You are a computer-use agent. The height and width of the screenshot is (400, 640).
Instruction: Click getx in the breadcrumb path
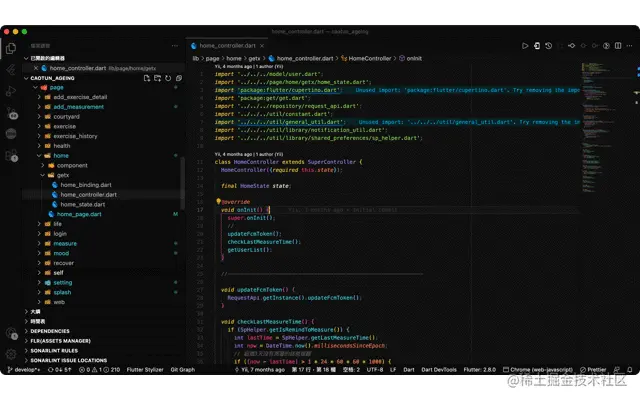[x=254, y=58]
